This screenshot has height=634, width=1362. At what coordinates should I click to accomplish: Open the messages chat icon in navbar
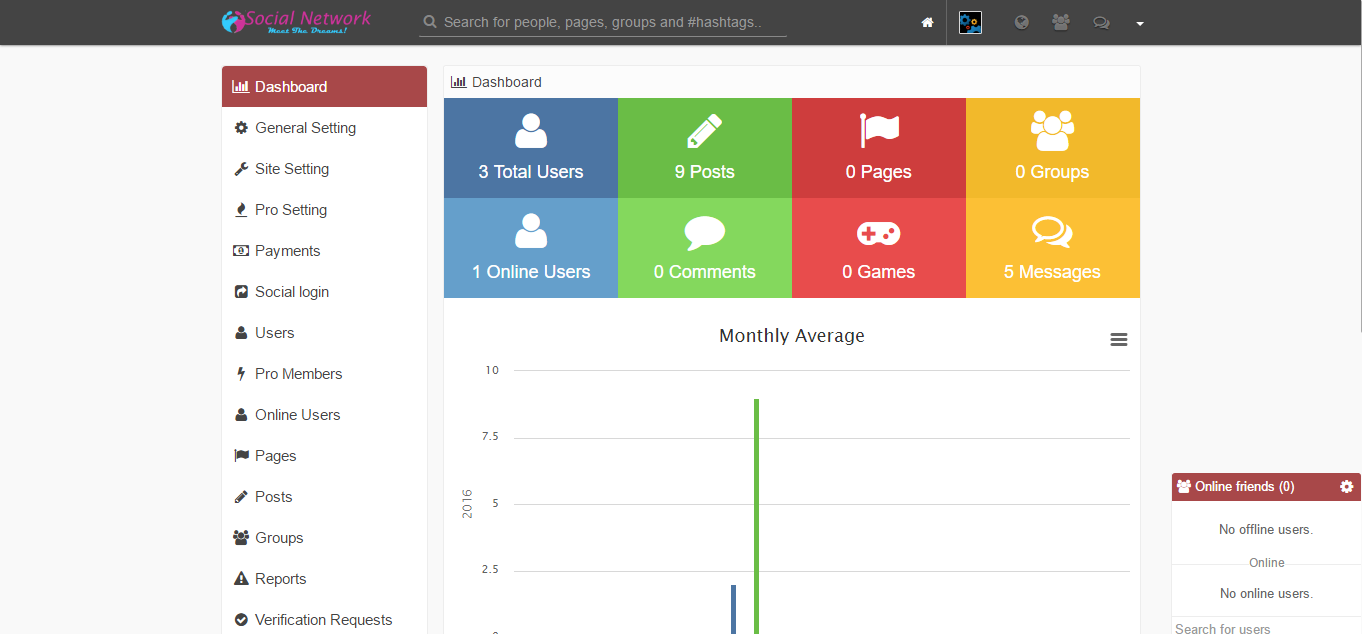(x=1101, y=22)
